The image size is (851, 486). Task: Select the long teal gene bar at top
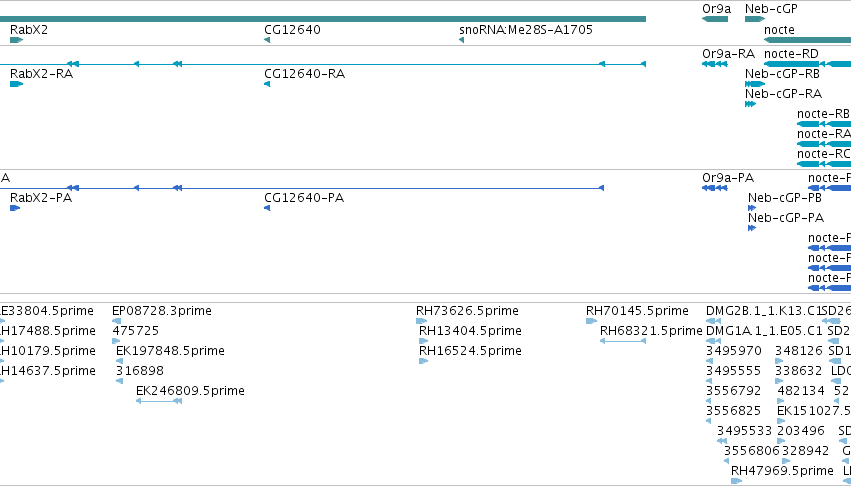[x=323, y=19]
